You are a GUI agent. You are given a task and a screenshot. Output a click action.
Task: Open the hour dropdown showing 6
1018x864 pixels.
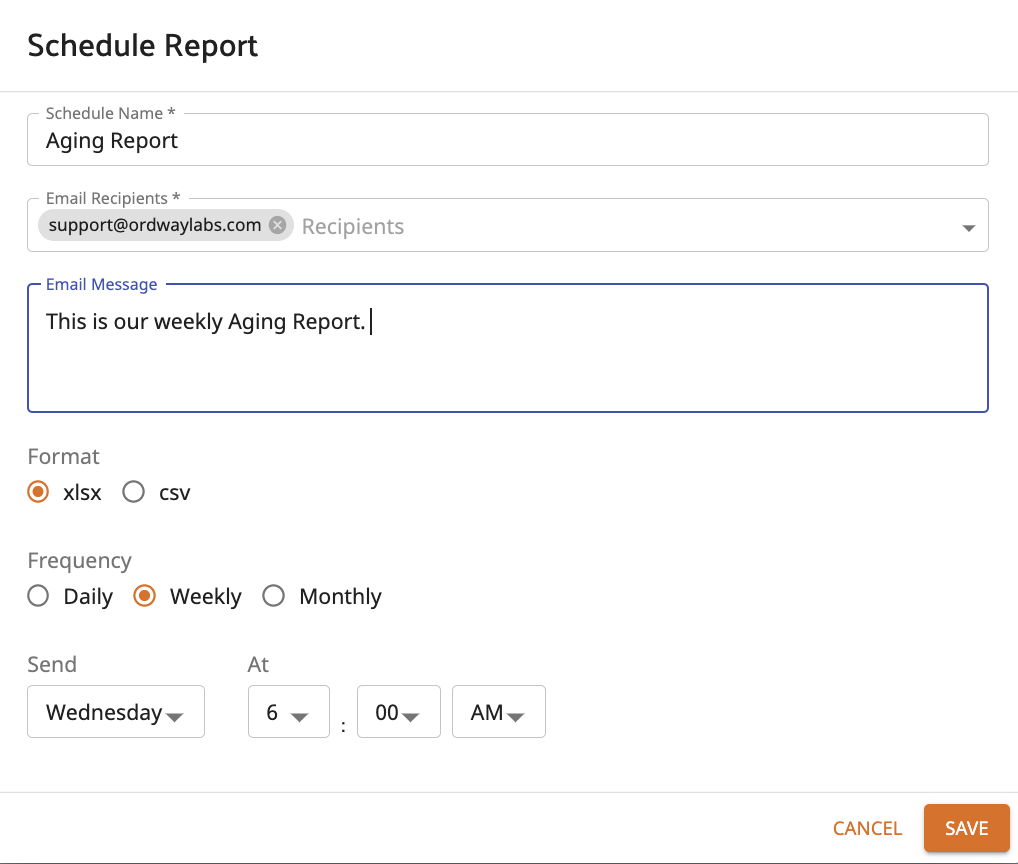(289, 711)
